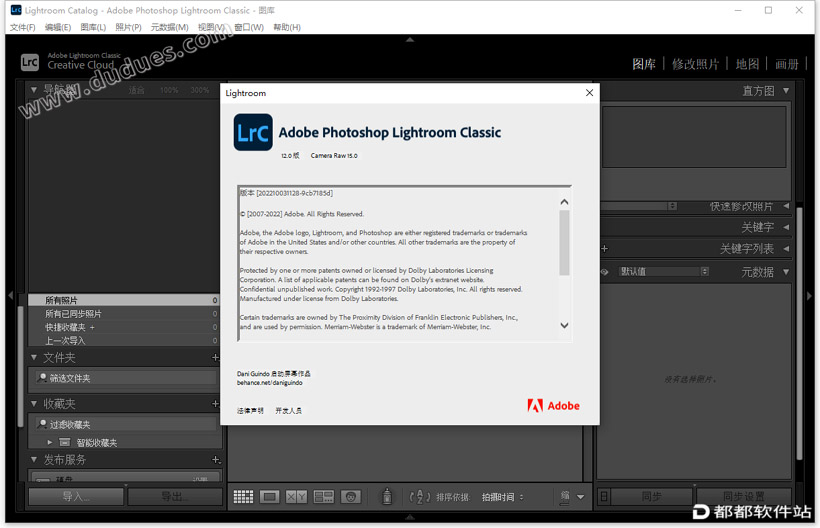The width and height of the screenshot is (820, 528).
Task: Add a new collection with plus icon
Action: coord(215,404)
